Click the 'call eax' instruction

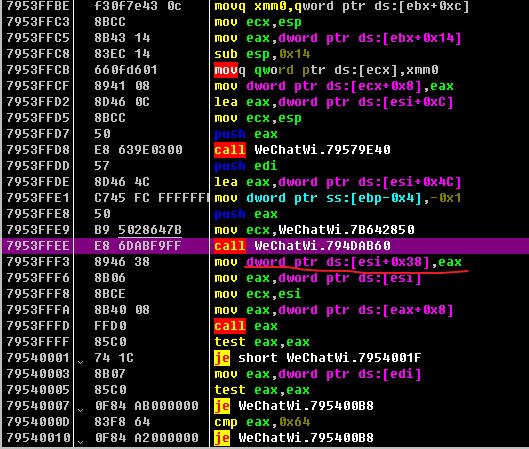pos(246,326)
